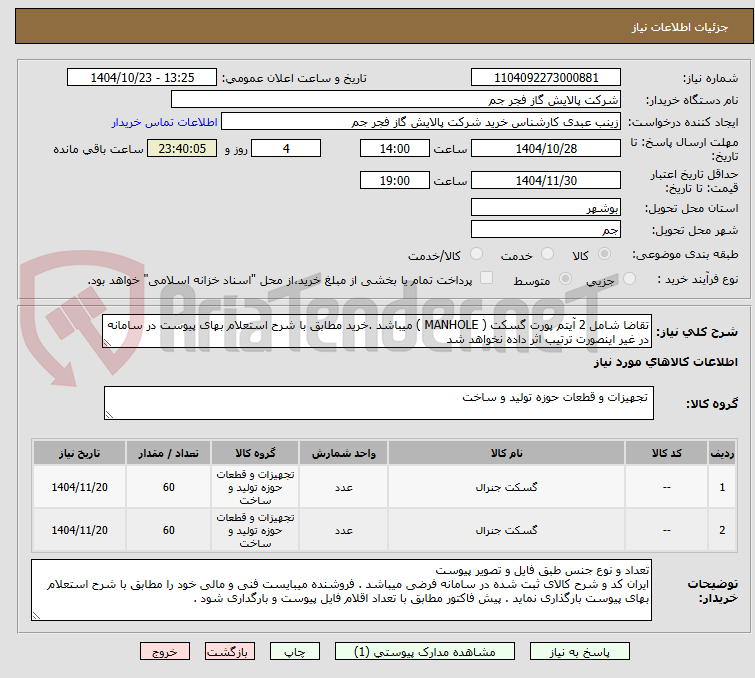Screen dimensions: 755x678
Task: Click گسکت جنرال in row 1
Action: (x=507, y=487)
